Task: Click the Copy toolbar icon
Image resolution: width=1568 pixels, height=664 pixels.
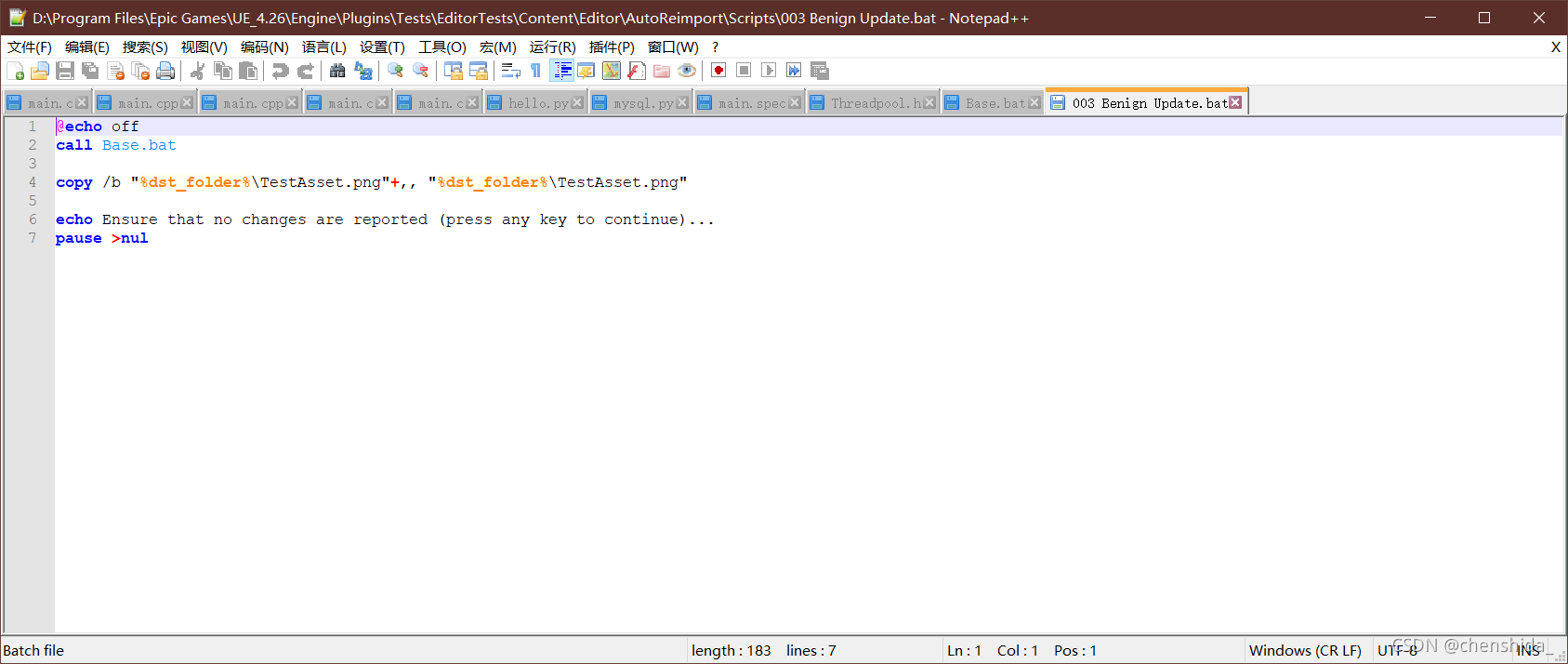Action: [x=223, y=71]
